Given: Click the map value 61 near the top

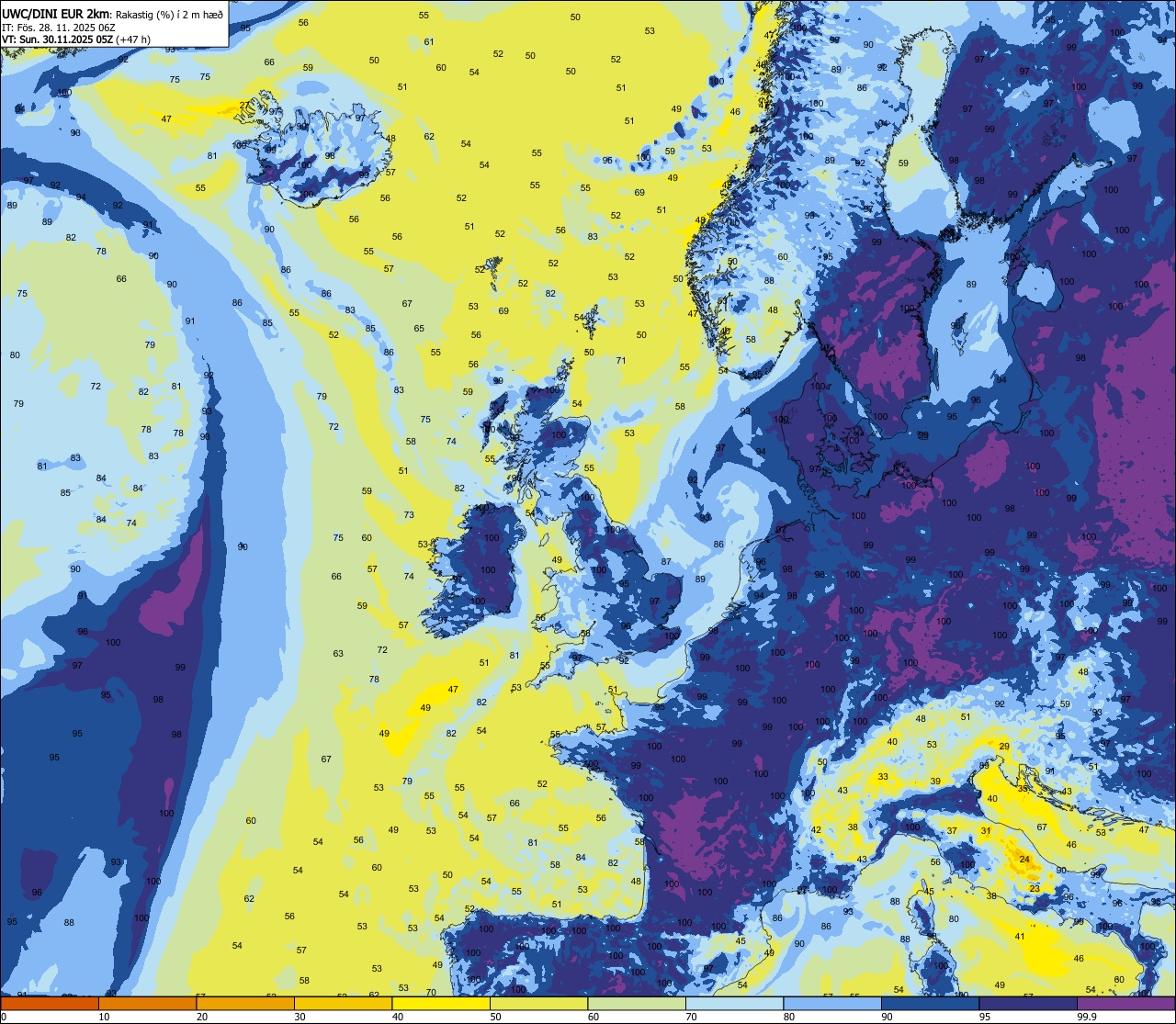Looking at the screenshot, I should coord(429,42).
